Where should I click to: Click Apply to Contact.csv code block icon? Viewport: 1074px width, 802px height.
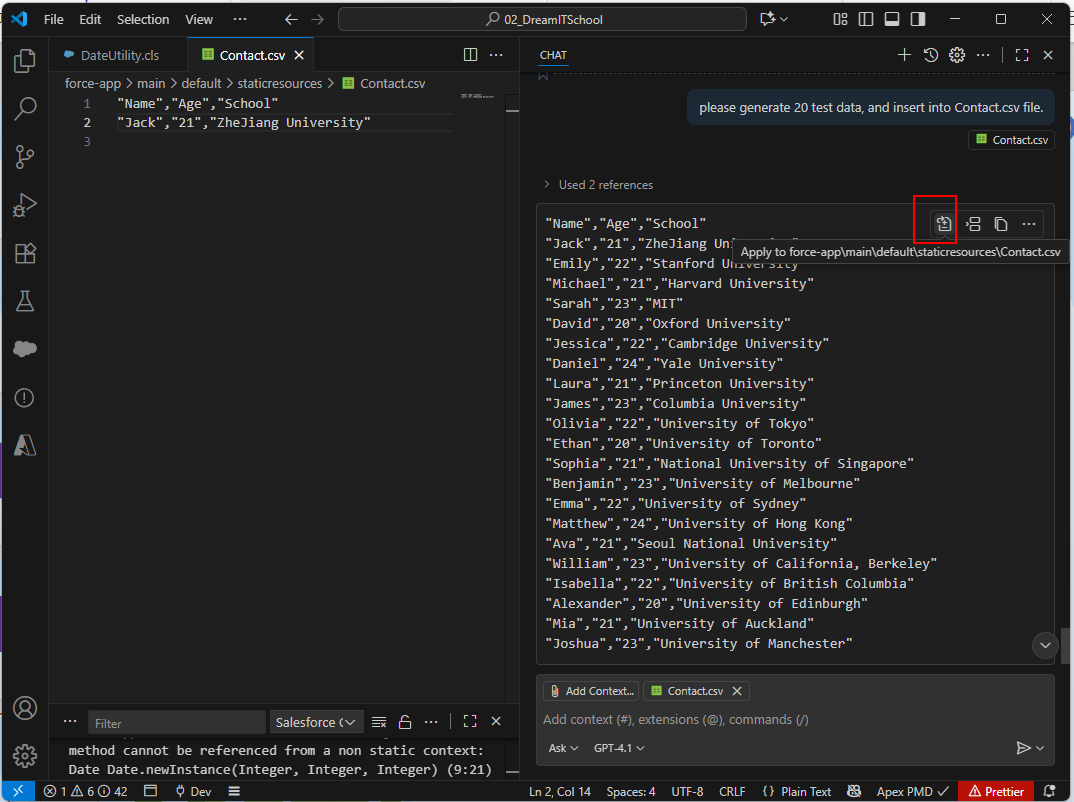943,224
